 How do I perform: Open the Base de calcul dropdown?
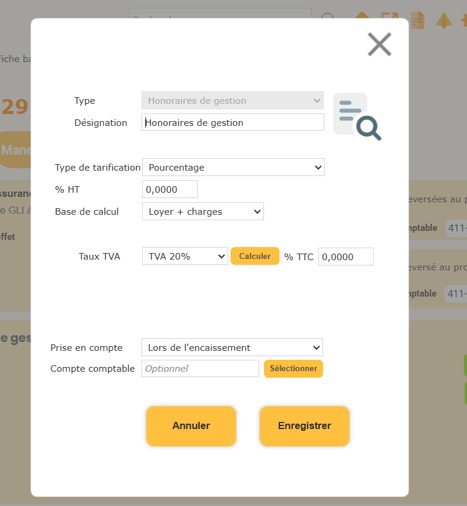203,211
